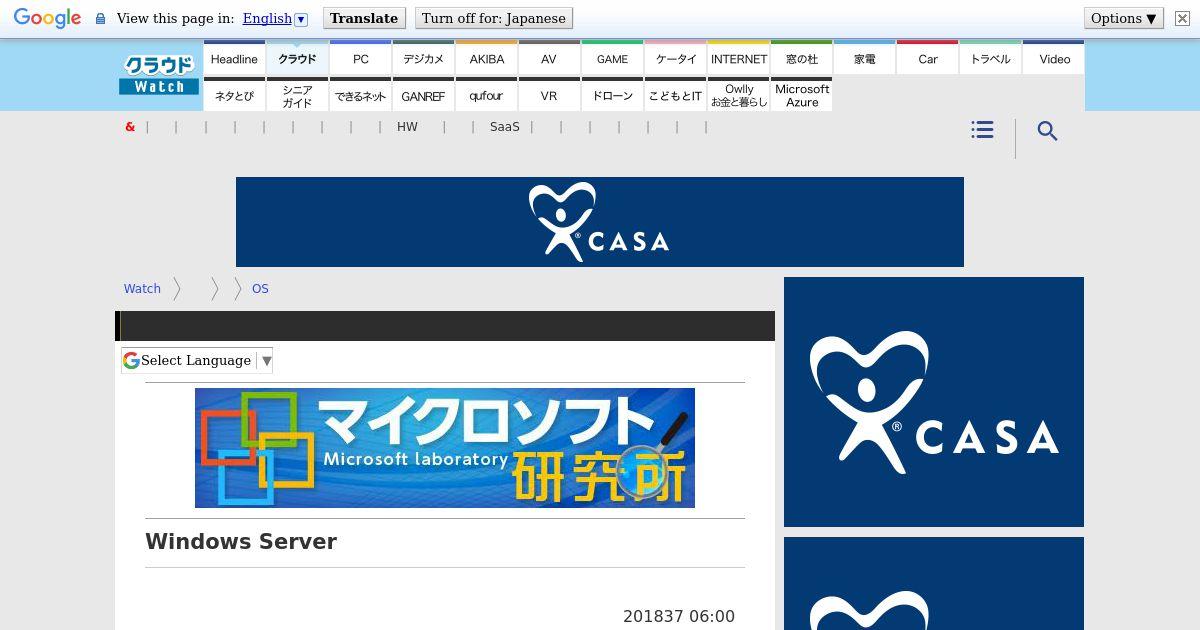
Task: Open the 家電 tab
Action: [864, 58]
